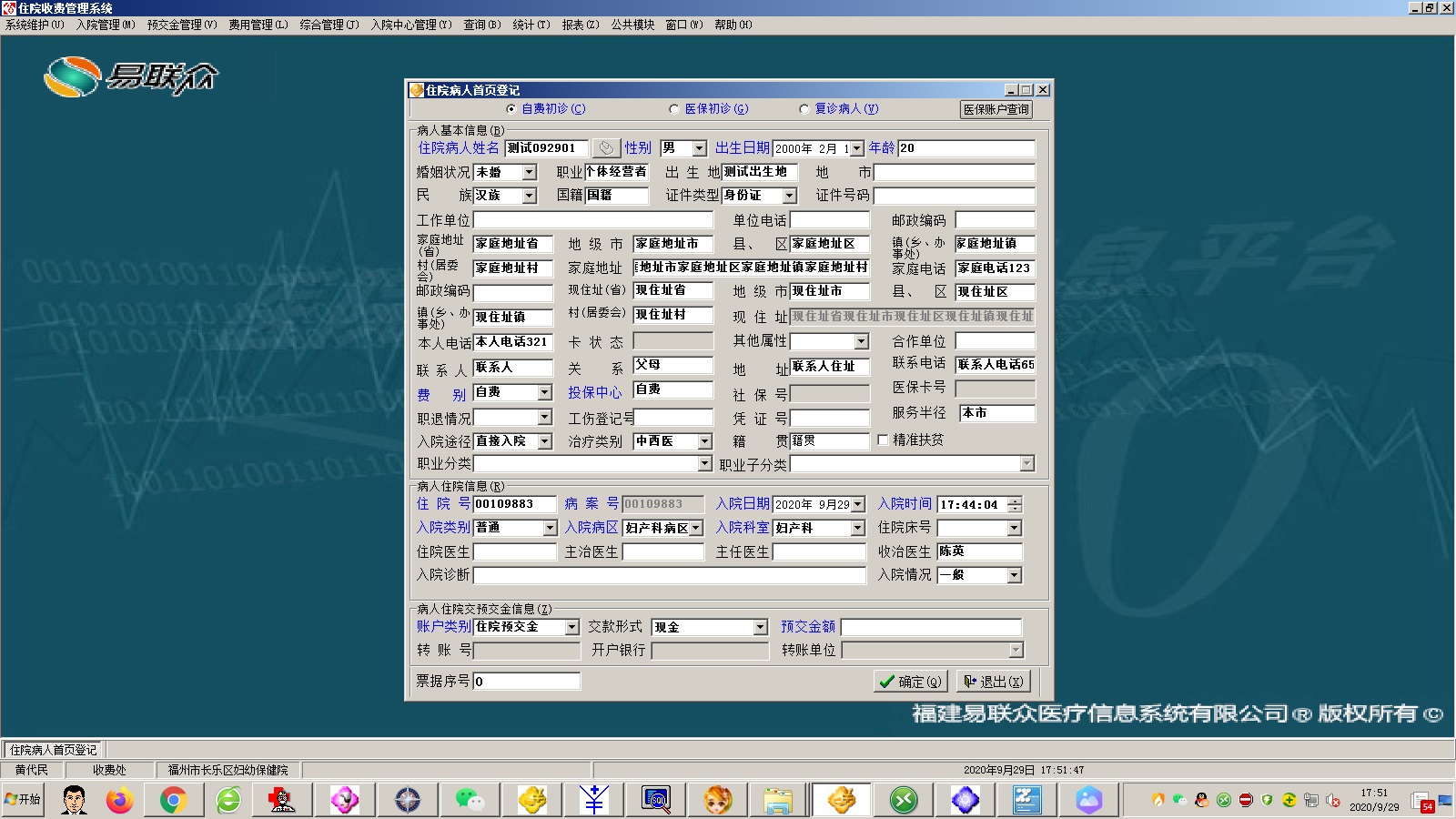Launch Google Chrome from the taskbar
The height and width of the screenshot is (819, 1456).
point(173,800)
